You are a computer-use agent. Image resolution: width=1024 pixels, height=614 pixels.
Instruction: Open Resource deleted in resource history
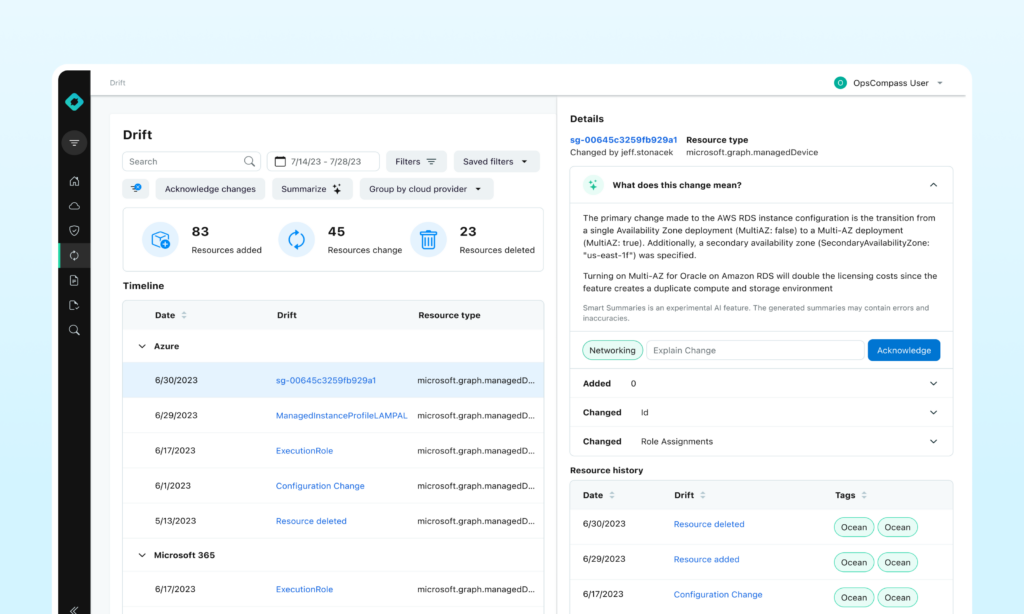click(x=709, y=524)
